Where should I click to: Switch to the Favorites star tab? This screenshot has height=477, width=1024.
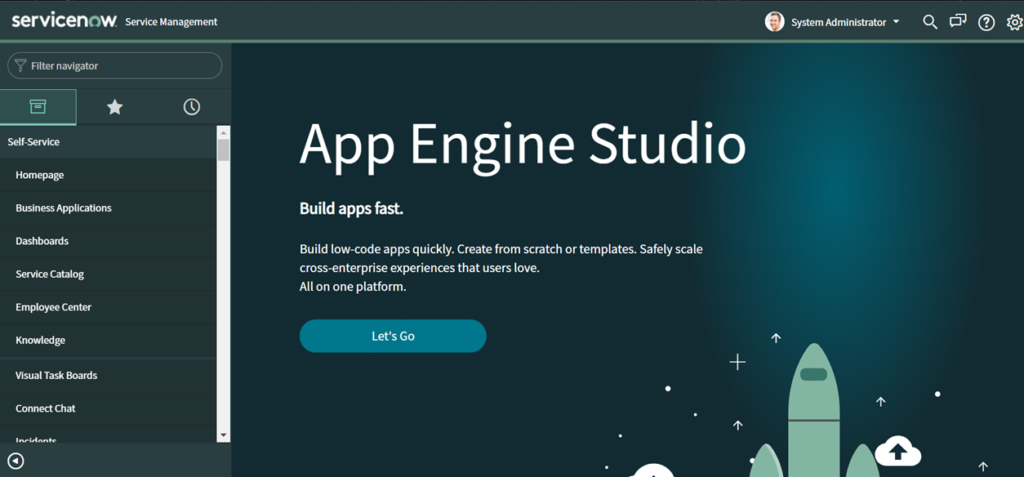115,107
